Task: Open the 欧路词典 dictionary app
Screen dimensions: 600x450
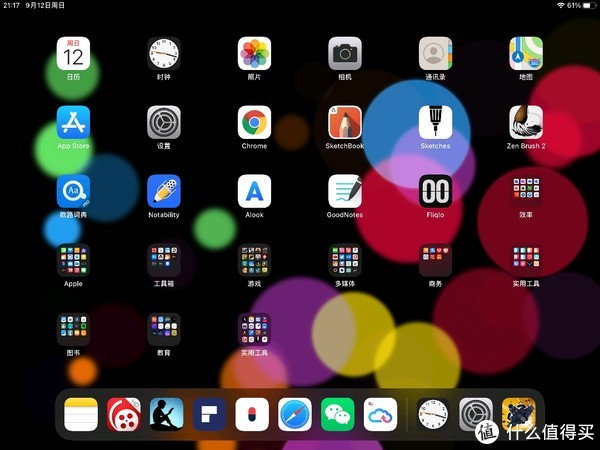Action: tap(73, 191)
